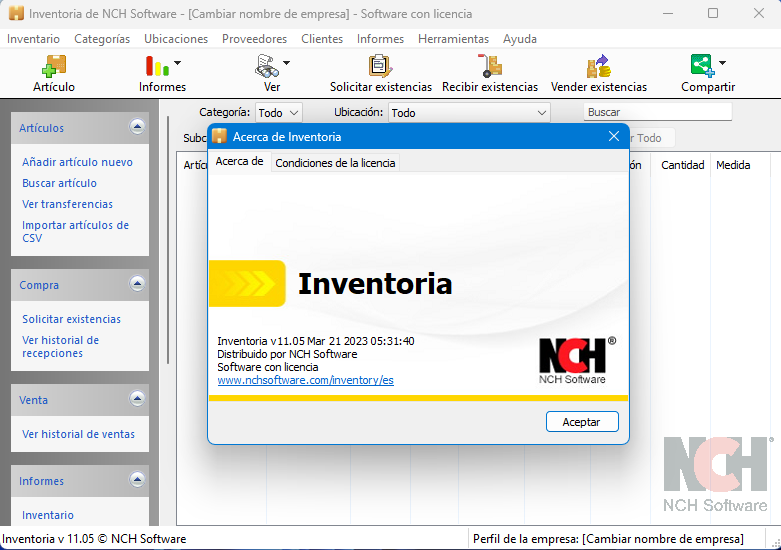
Task: Click the Aceptar button
Action: click(x=582, y=422)
